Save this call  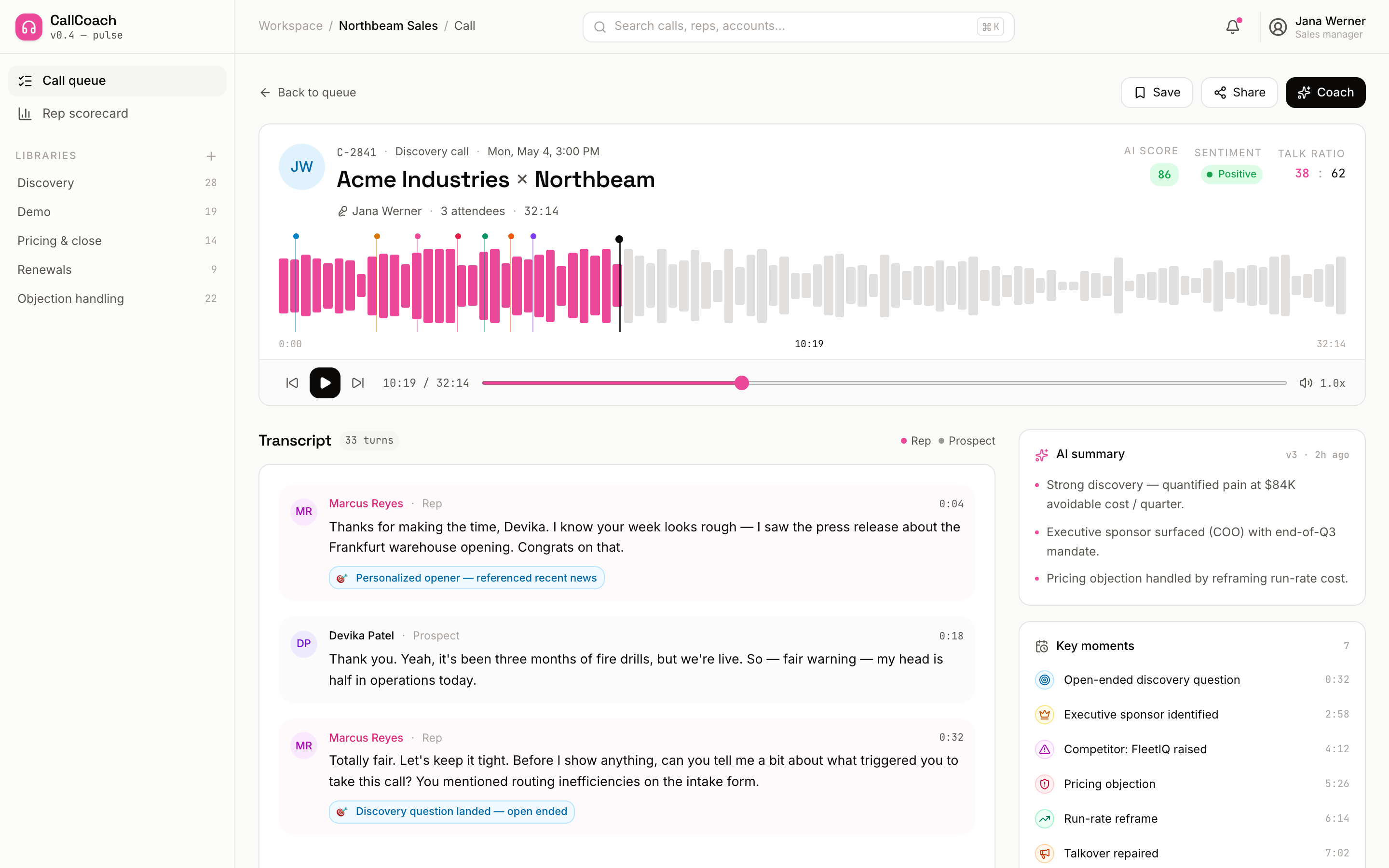pos(1157,93)
